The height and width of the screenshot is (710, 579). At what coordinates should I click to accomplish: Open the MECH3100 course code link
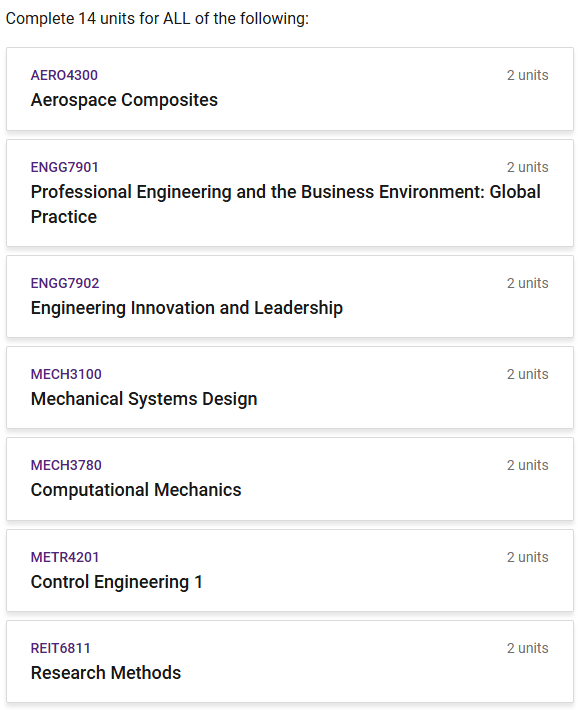pos(66,374)
